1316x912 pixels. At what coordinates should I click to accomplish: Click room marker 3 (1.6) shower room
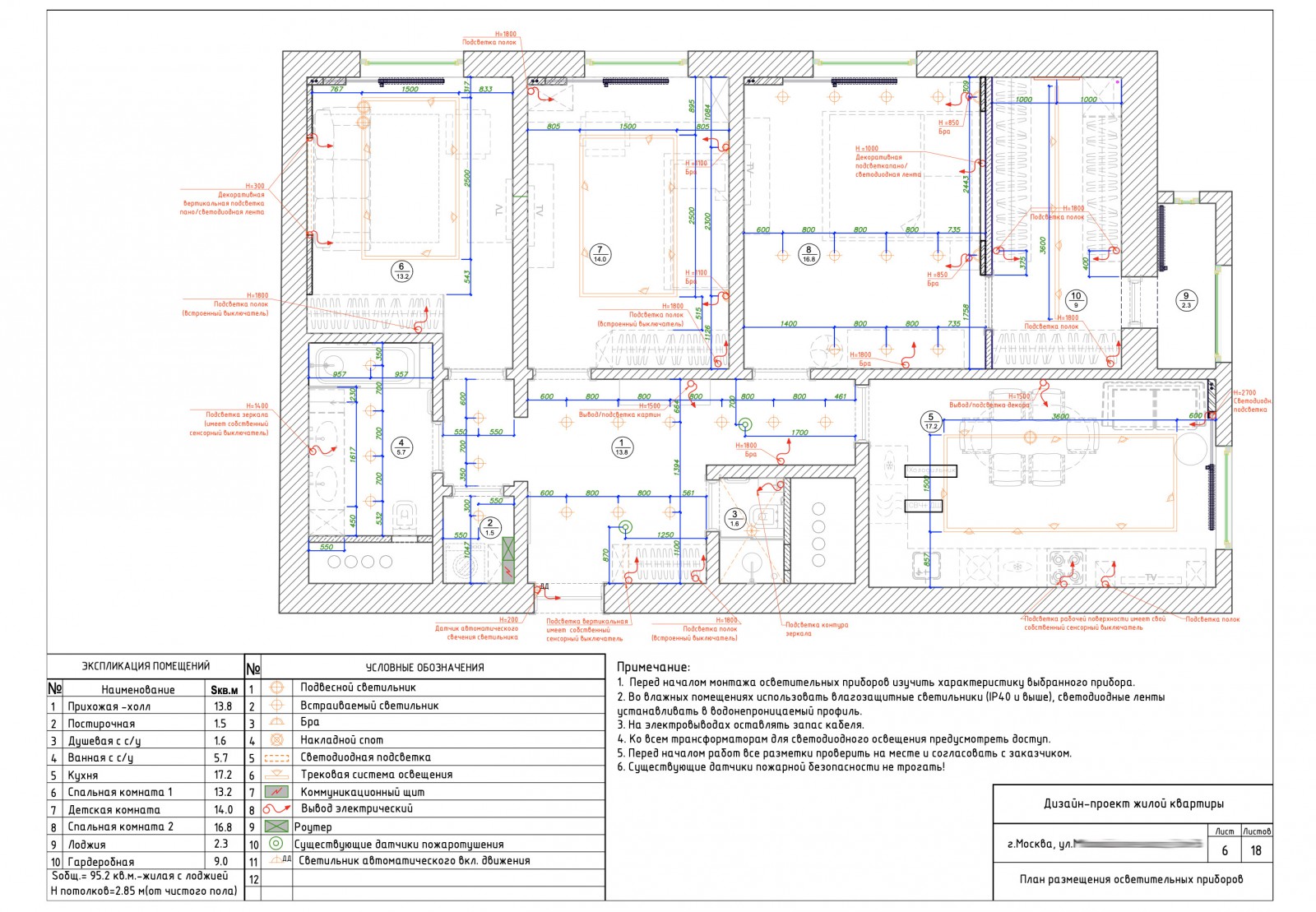(x=734, y=518)
